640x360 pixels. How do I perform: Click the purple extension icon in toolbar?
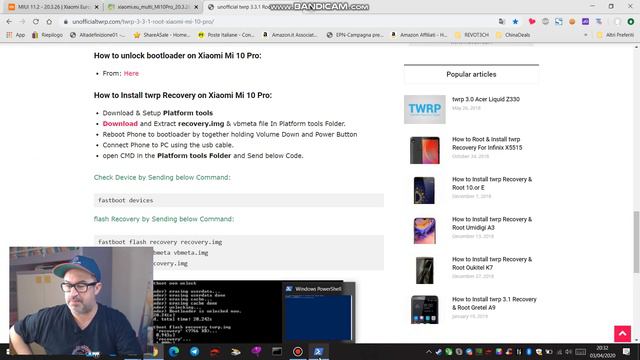pyautogui.click(x=585, y=22)
